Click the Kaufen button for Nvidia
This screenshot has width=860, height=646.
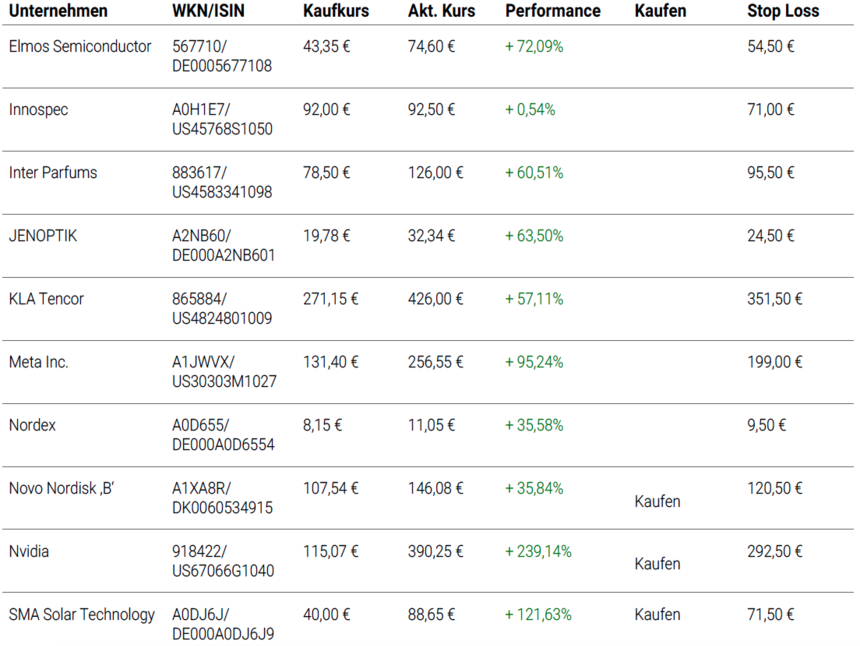pyautogui.click(x=658, y=563)
